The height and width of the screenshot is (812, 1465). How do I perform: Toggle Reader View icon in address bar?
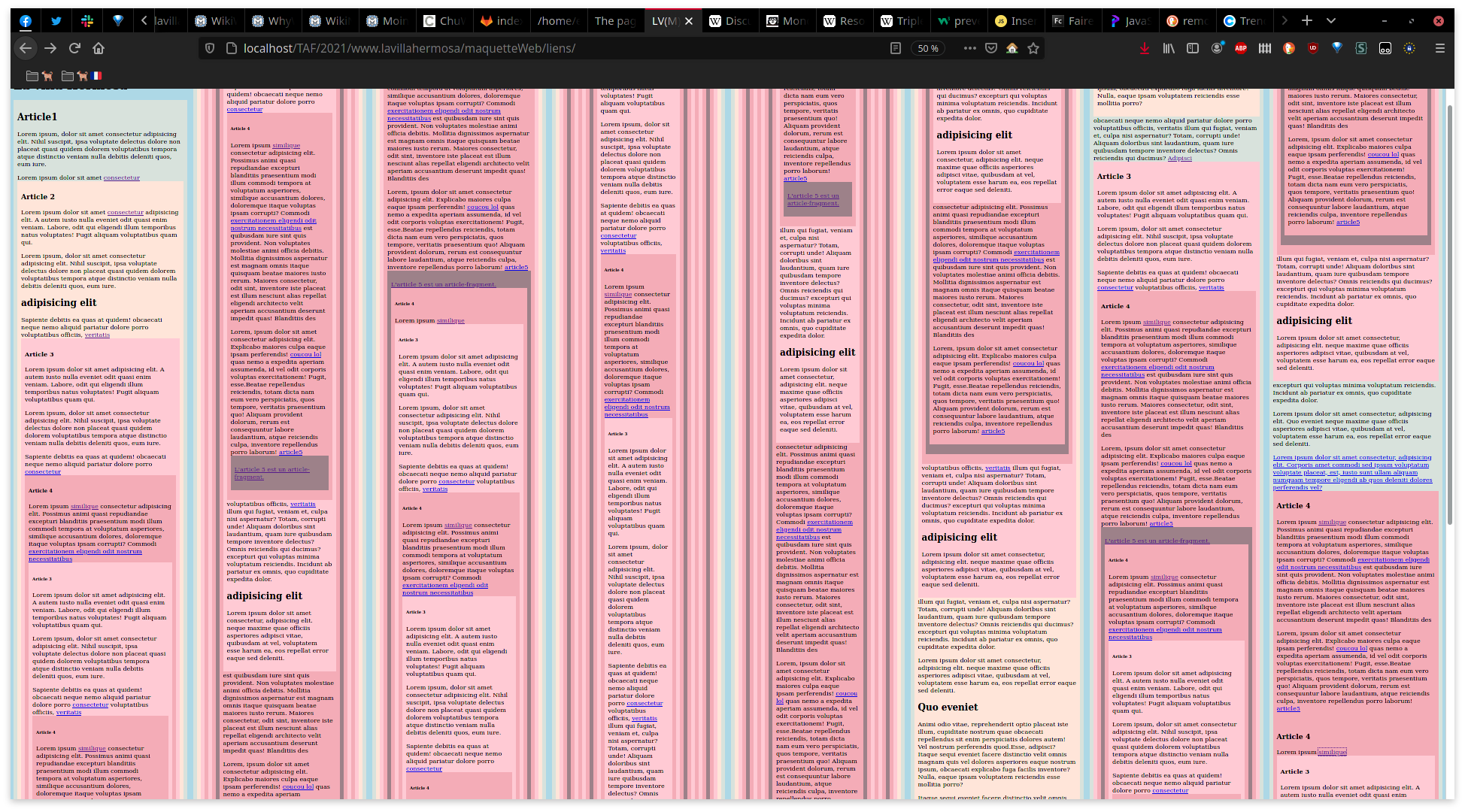[x=895, y=48]
